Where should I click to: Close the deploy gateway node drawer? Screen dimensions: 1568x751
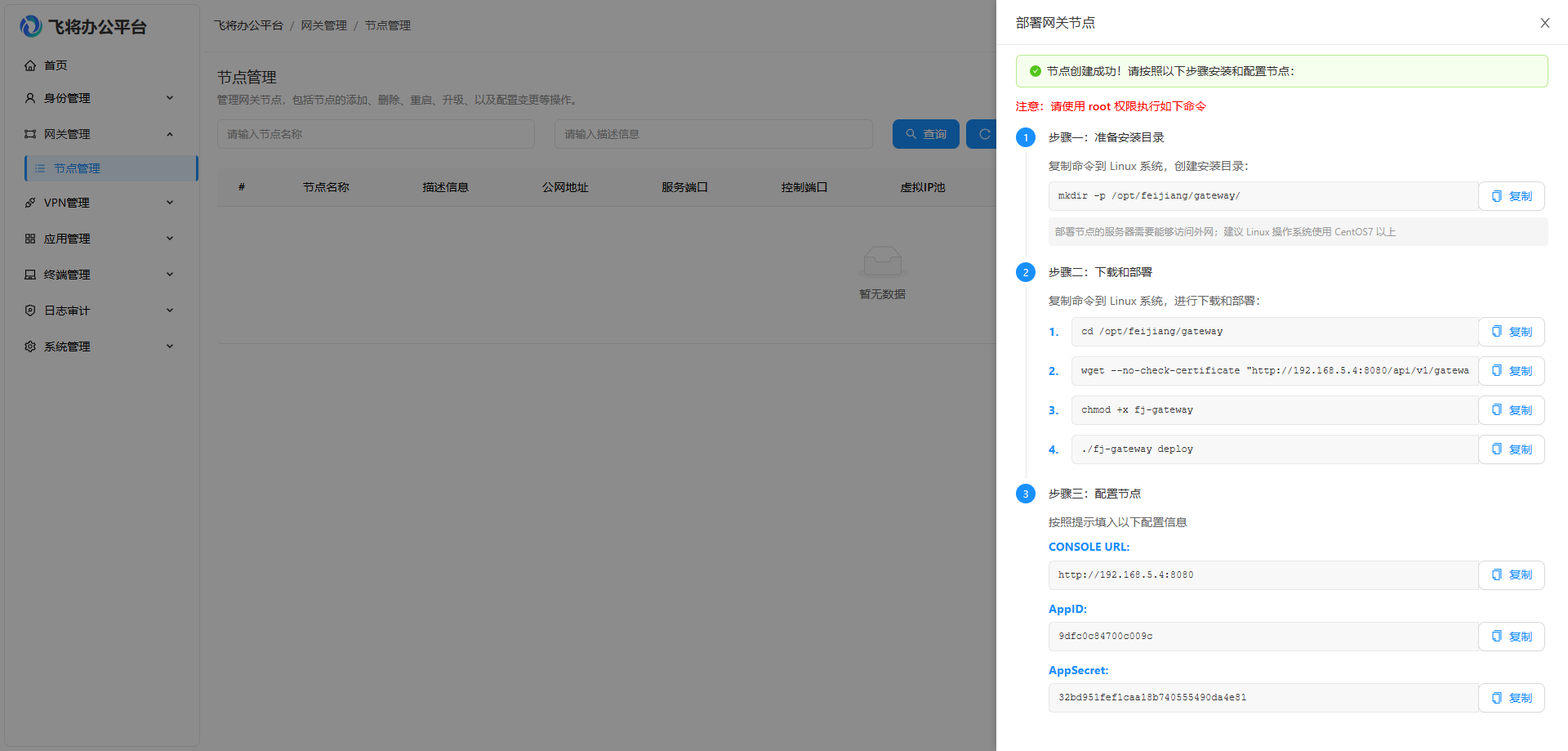coord(1544,23)
